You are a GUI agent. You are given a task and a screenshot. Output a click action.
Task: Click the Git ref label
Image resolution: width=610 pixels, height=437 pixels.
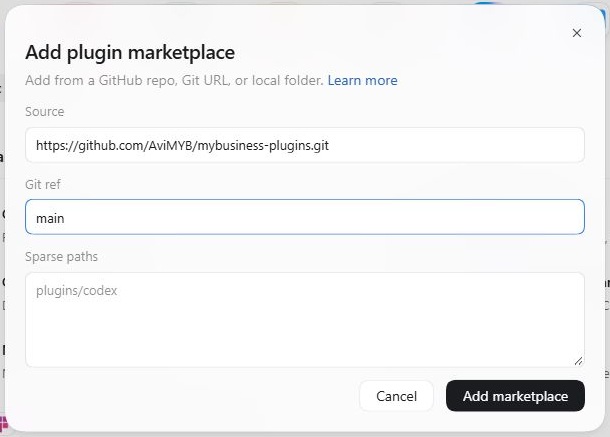click(x=43, y=184)
